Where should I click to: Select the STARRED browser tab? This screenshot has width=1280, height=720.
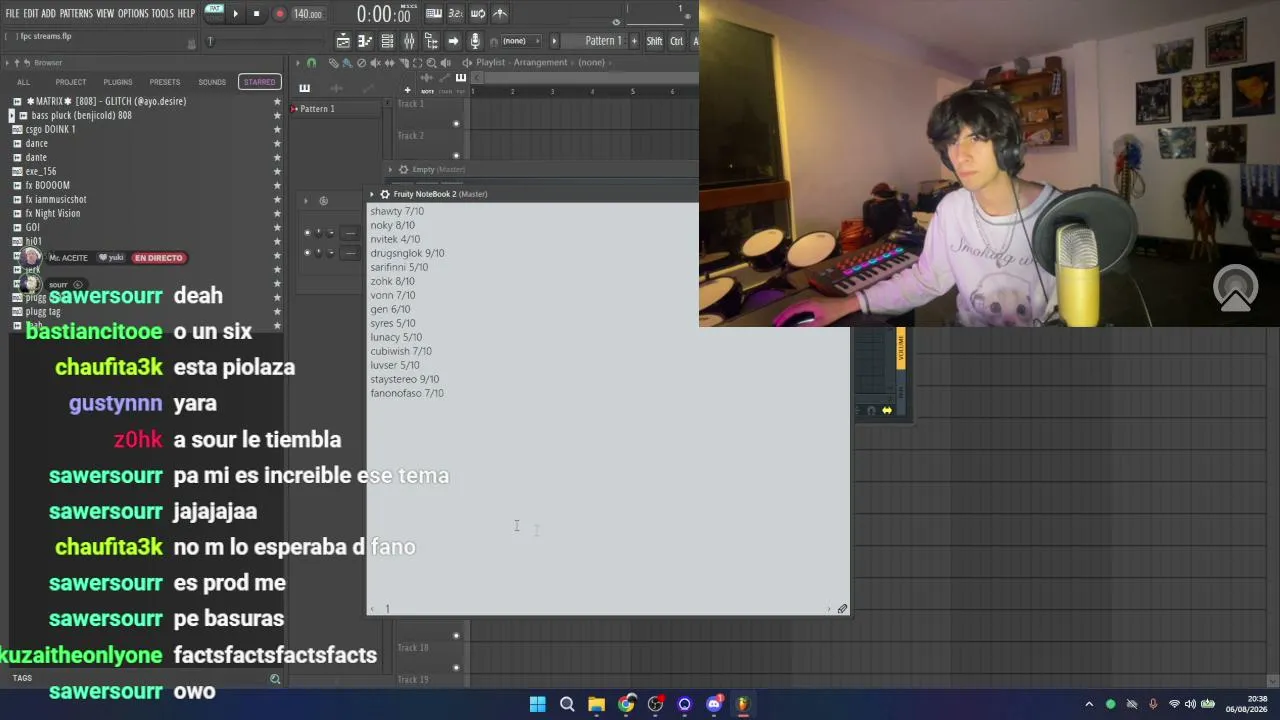(259, 82)
